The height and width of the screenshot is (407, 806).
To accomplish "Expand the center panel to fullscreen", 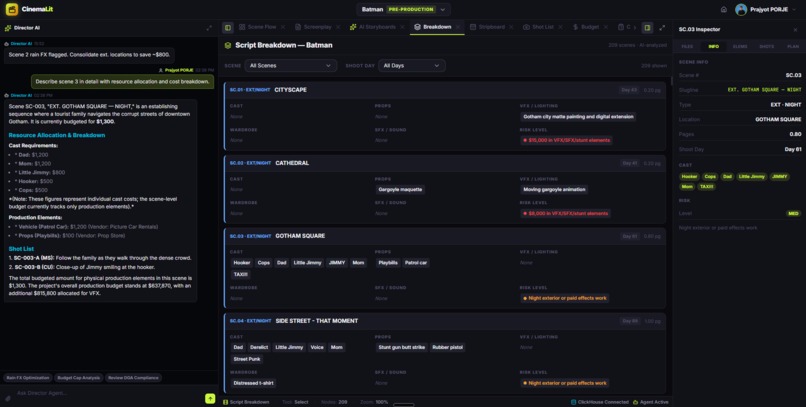I will click(662, 27).
